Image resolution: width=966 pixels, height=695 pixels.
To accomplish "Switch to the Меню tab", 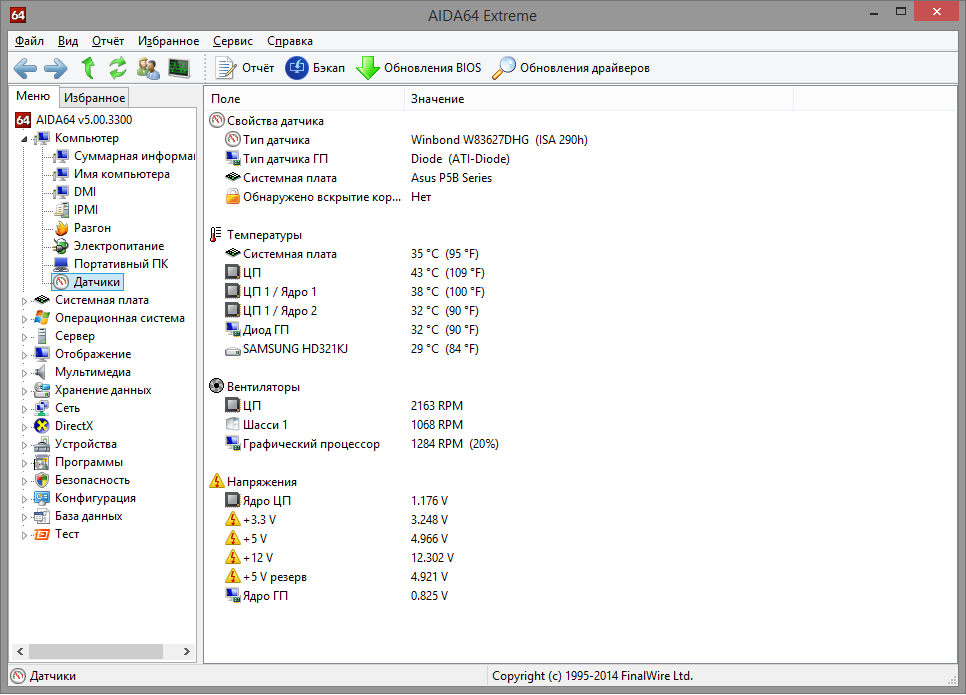I will [33, 96].
